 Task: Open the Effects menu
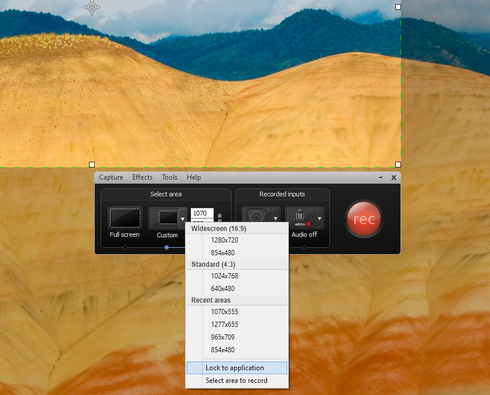click(x=142, y=177)
